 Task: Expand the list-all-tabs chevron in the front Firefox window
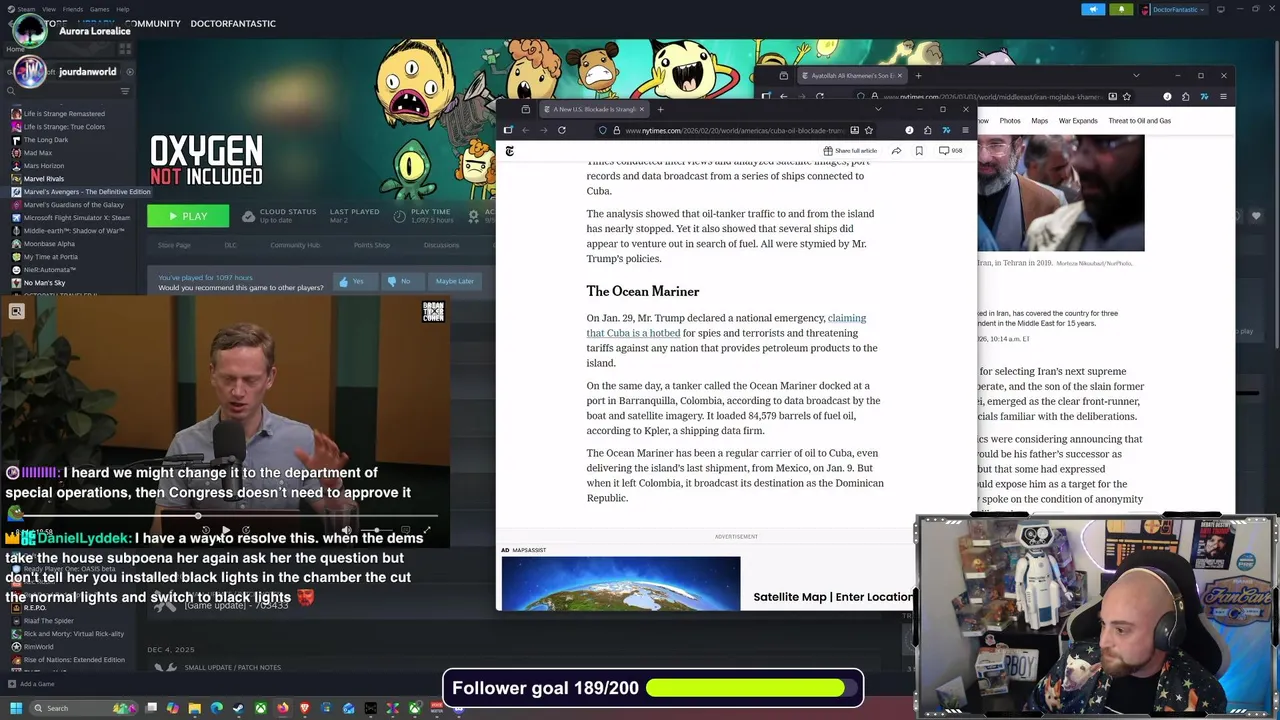coord(878,109)
